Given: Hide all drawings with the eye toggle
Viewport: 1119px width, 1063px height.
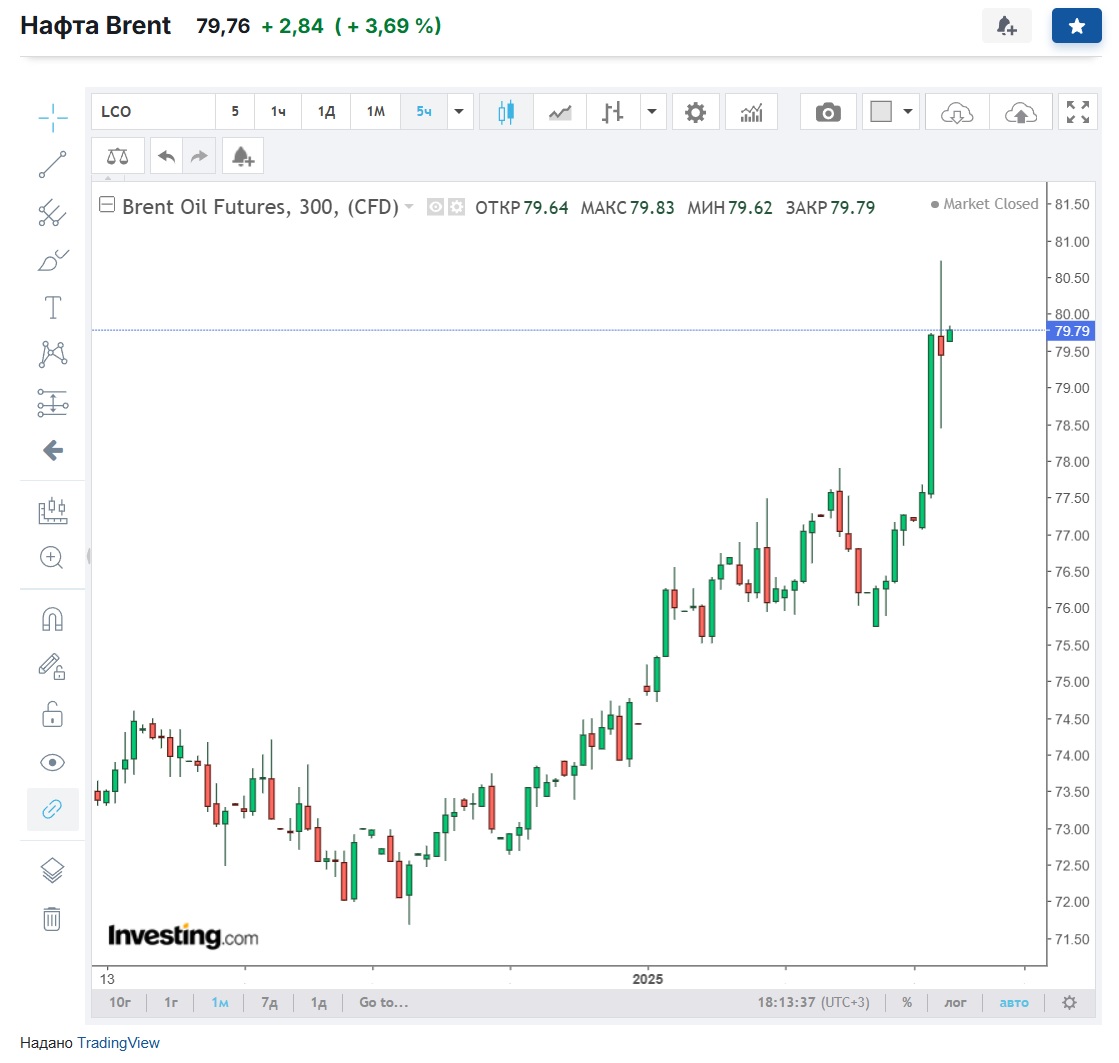Looking at the screenshot, I should point(51,762).
